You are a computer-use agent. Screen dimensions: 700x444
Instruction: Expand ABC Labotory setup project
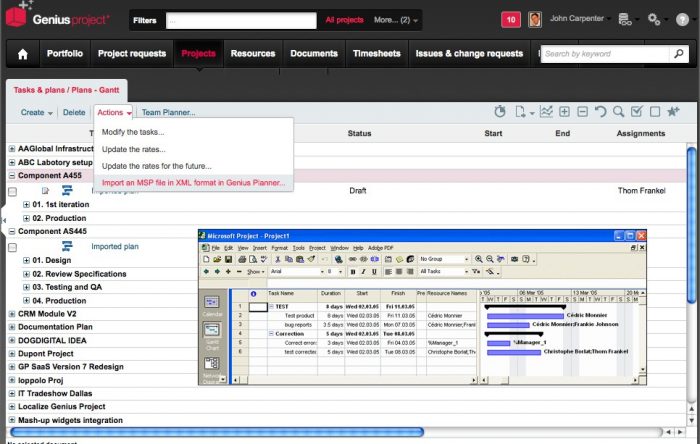pos(12,162)
